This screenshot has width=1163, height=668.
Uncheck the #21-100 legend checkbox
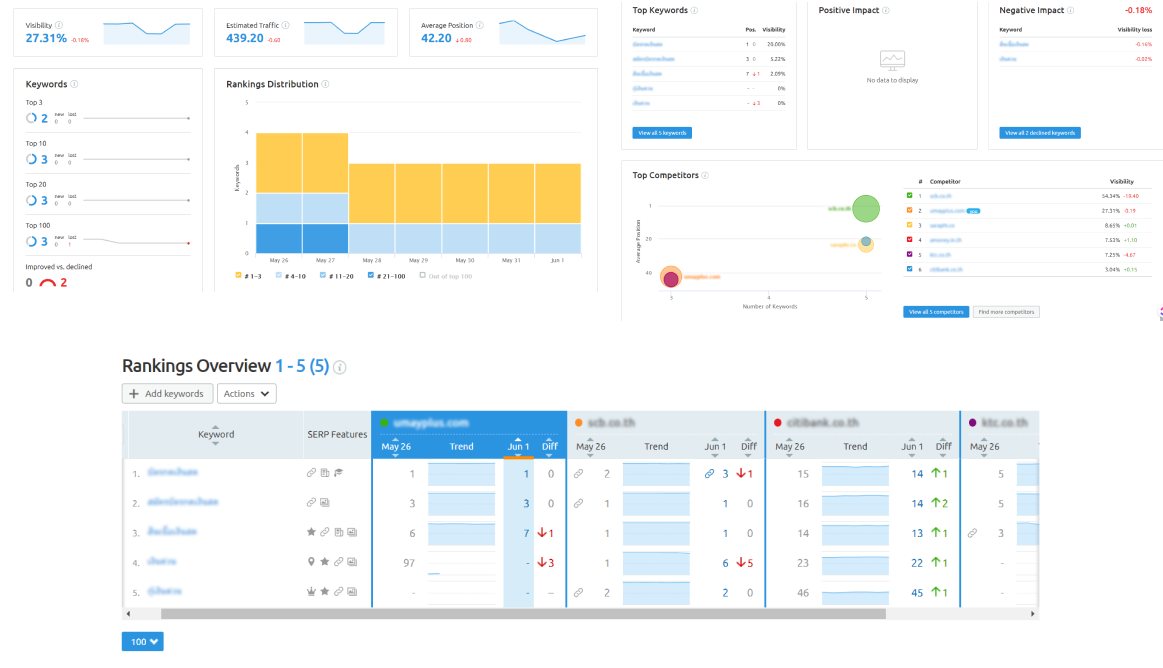pos(372,275)
